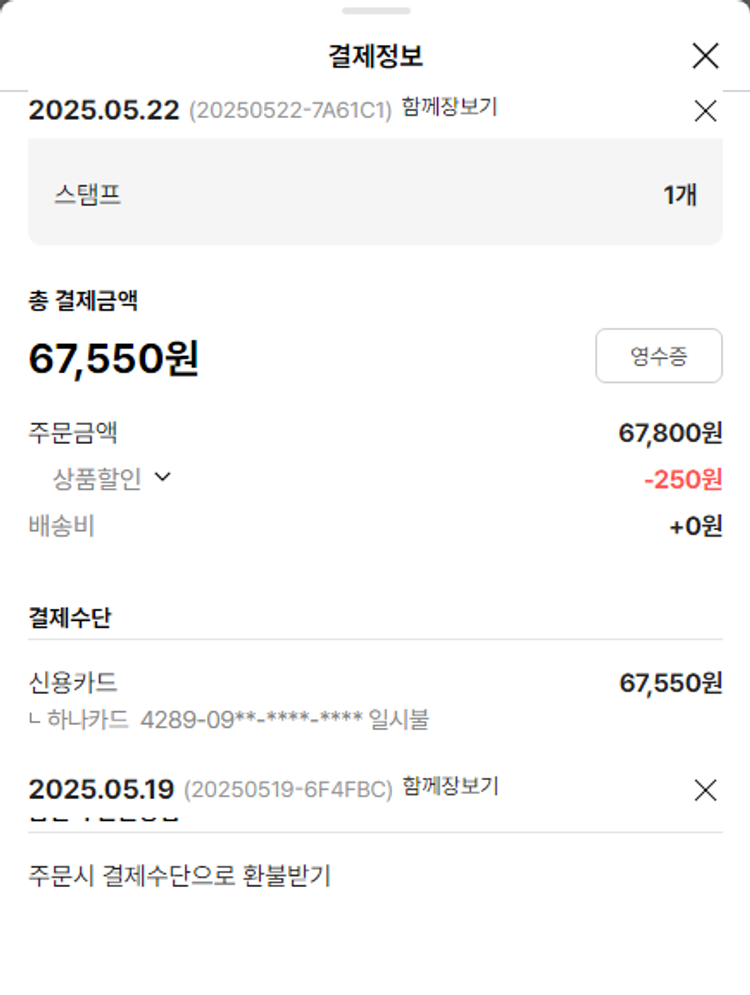This screenshot has height=995, width=750.
Task: Click the 2025.05.19 order date
Action: (101, 789)
